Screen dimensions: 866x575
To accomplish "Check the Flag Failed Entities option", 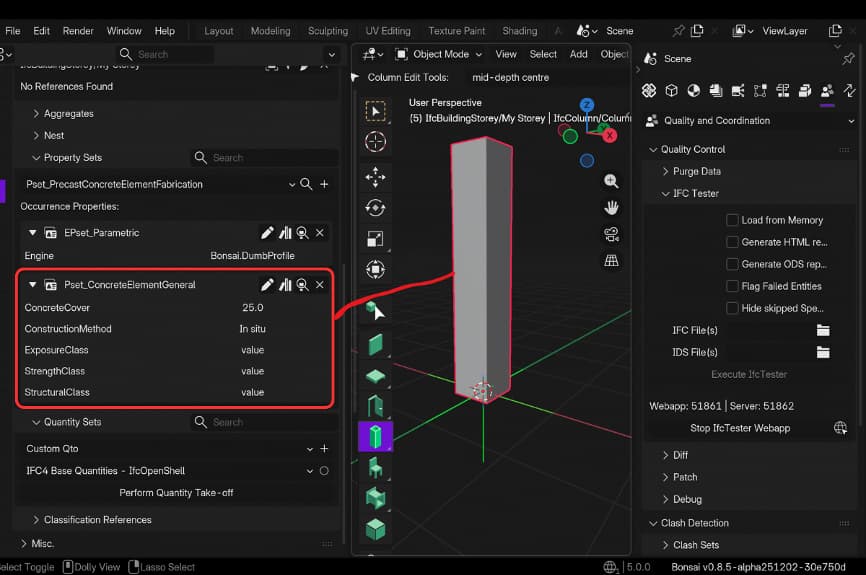I will pos(732,286).
